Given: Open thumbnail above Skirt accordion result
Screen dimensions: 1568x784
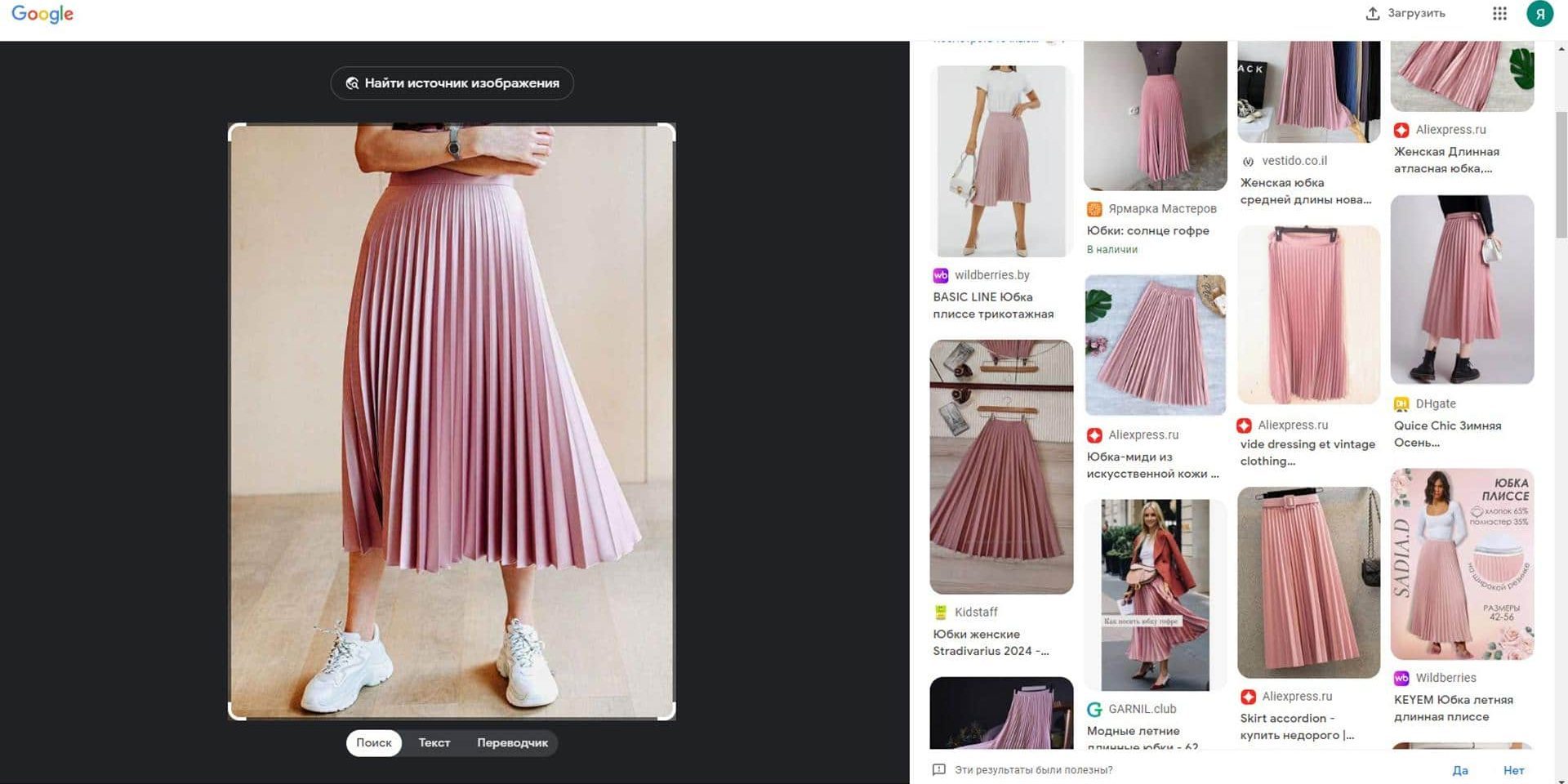Looking at the screenshot, I should [x=1308, y=583].
